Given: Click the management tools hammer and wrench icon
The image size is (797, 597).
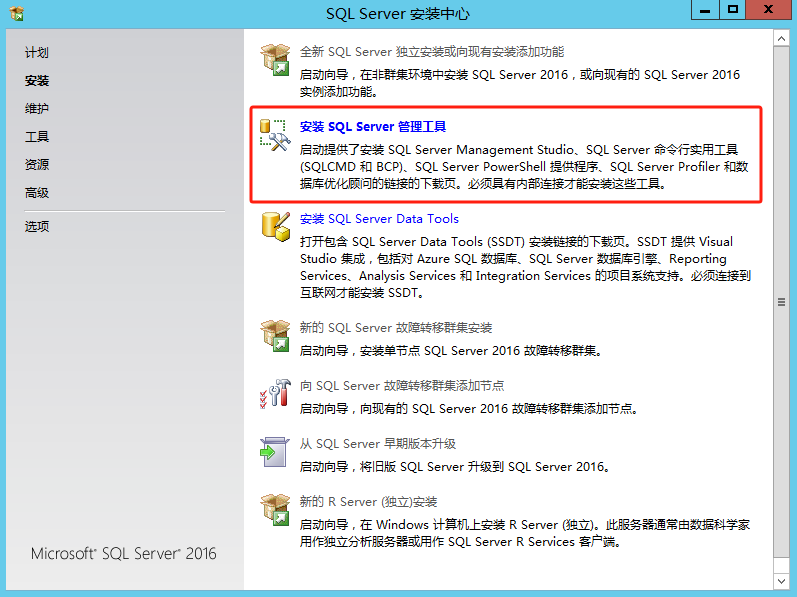Looking at the screenshot, I should point(275,135).
